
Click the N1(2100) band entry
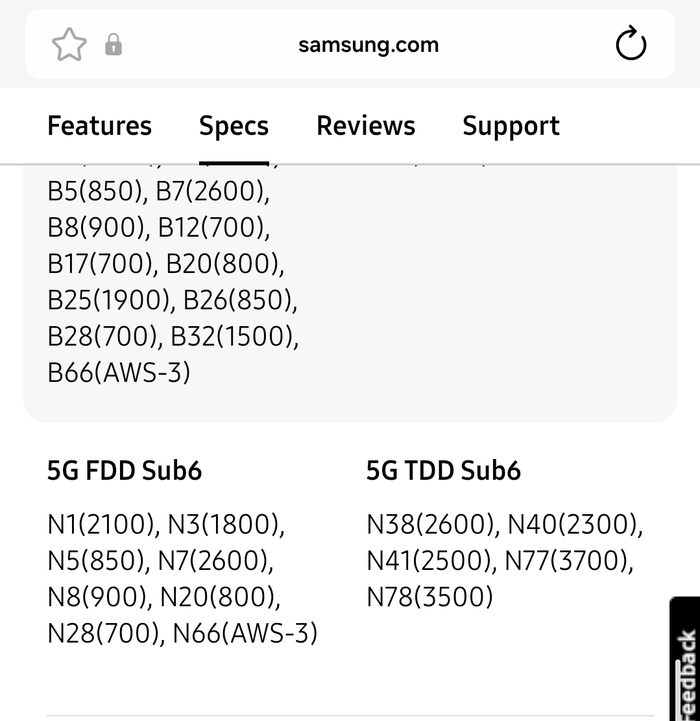pyautogui.click(x=101, y=524)
